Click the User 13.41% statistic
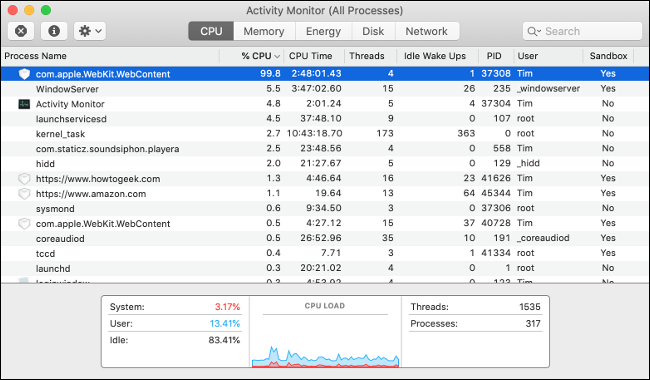Screen dimensions: 650x380 pyautogui.click(x=175, y=324)
